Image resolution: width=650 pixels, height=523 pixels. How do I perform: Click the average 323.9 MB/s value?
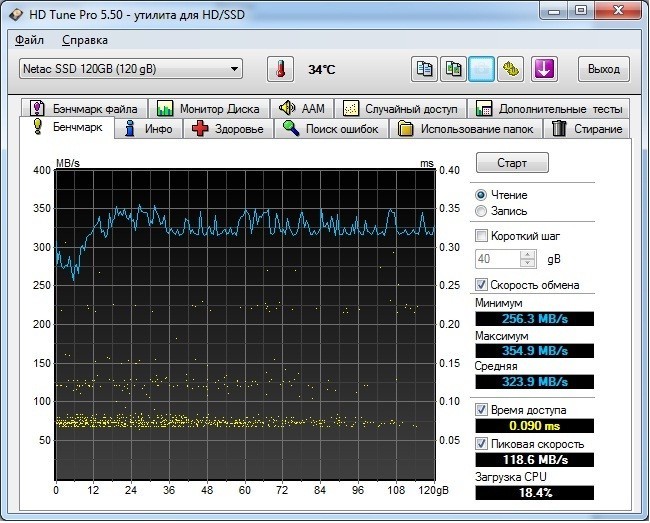tap(534, 382)
